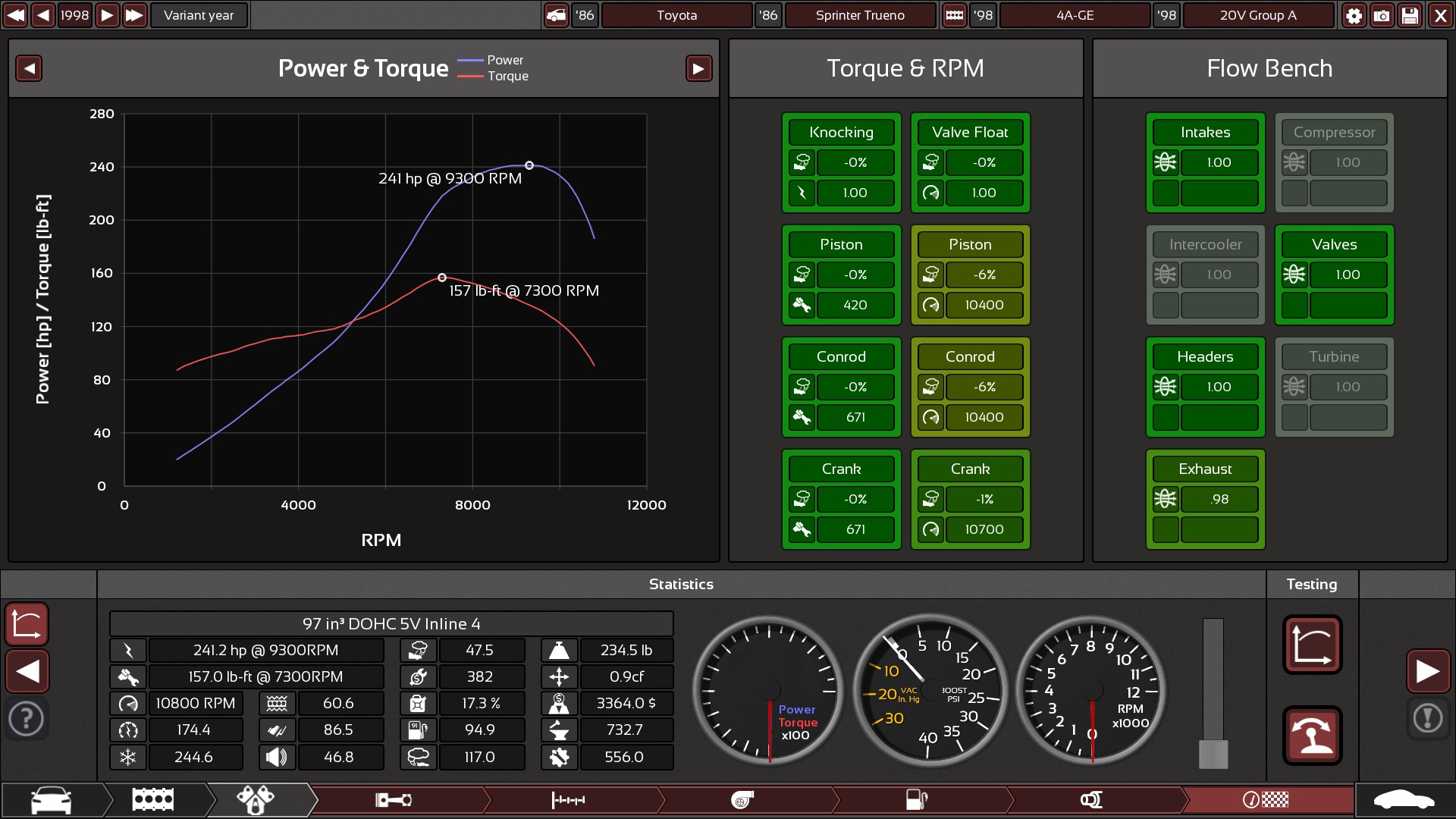Click the revert button below the Testing graph
The height and width of the screenshot is (819, 1456).
[1312, 736]
